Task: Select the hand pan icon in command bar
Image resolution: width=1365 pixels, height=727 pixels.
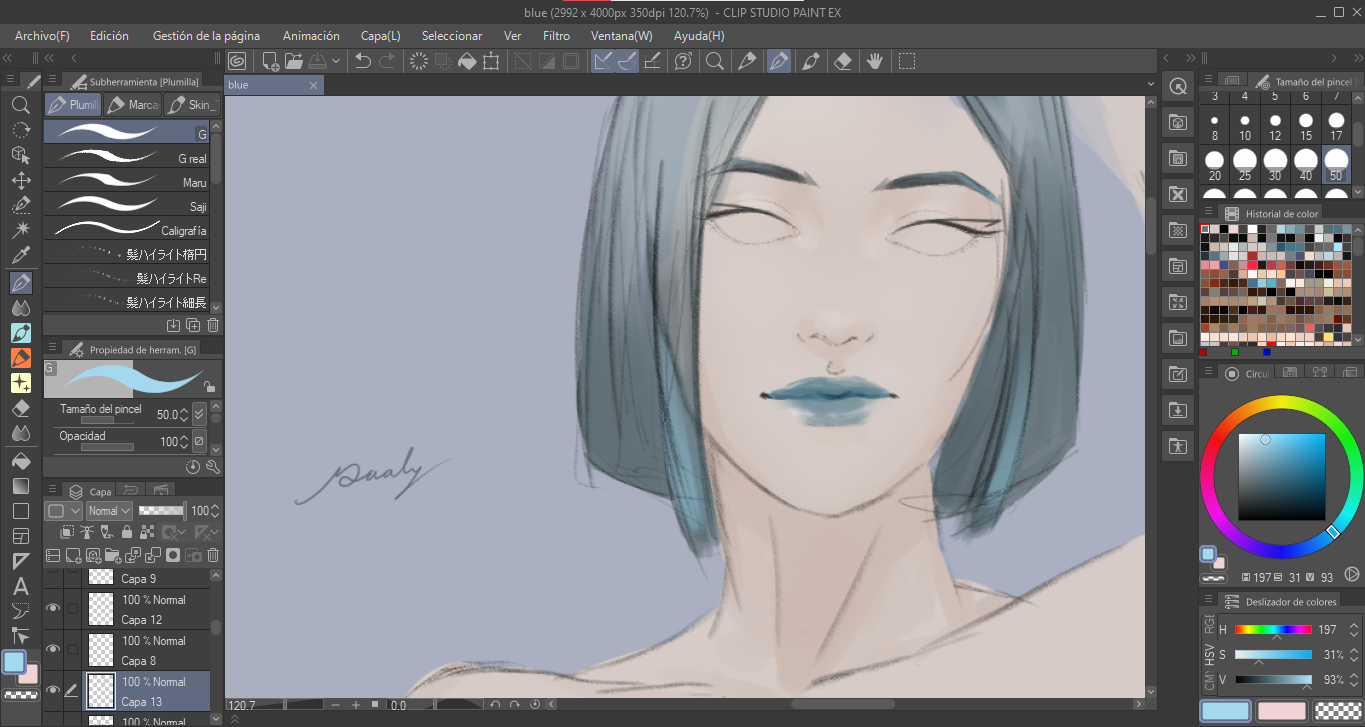Action: coord(875,61)
